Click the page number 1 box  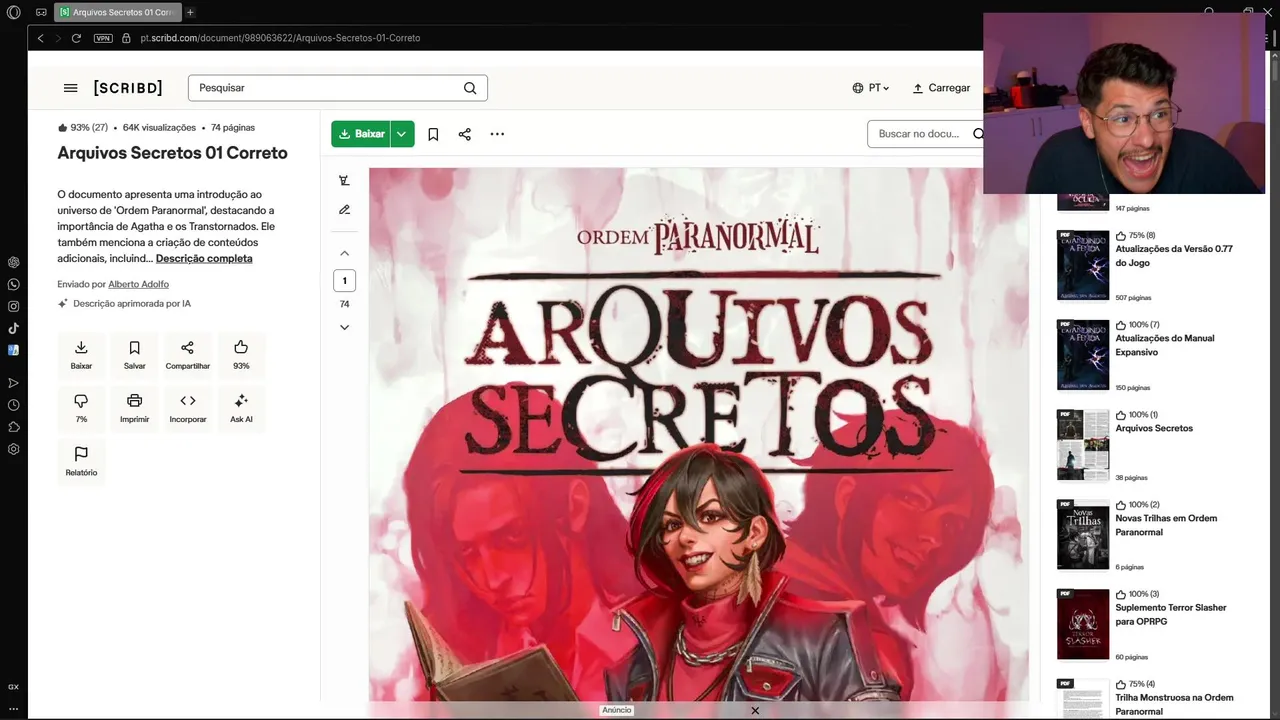point(344,281)
